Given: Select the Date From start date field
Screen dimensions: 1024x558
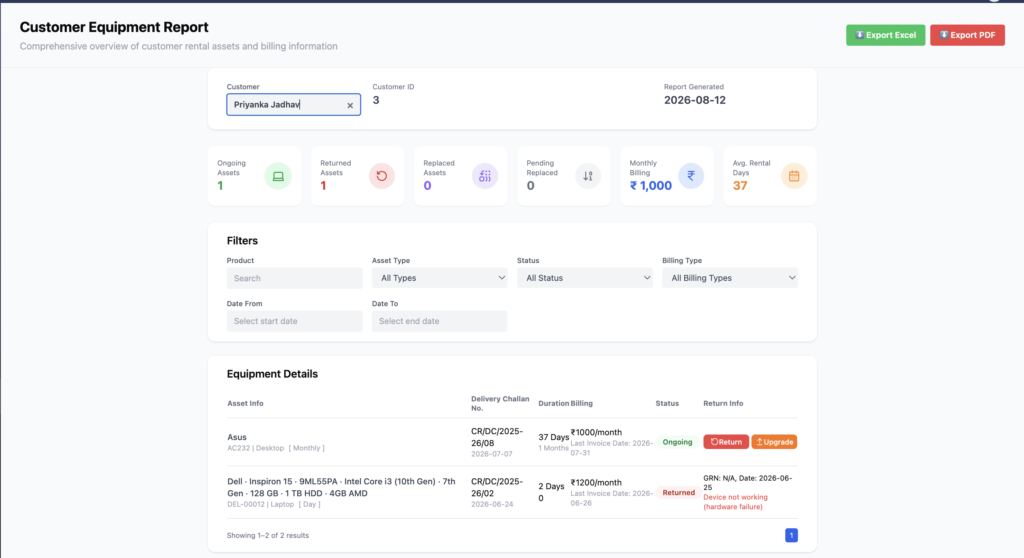Looking at the screenshot, I should pos(295,321).
